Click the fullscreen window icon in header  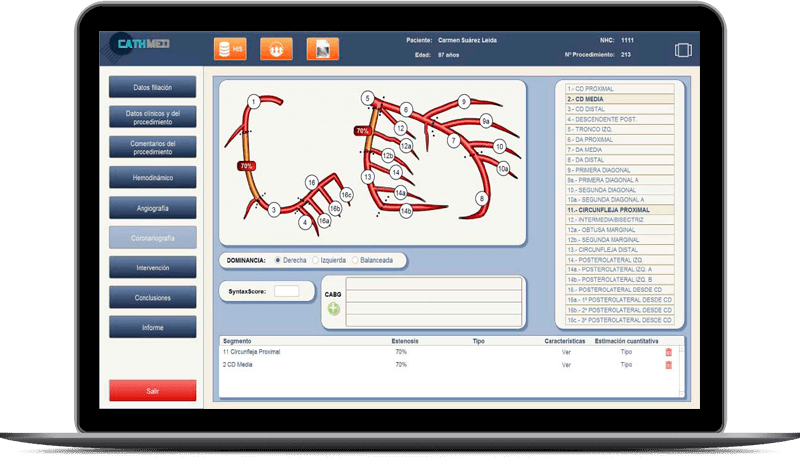tap(683, 49)
